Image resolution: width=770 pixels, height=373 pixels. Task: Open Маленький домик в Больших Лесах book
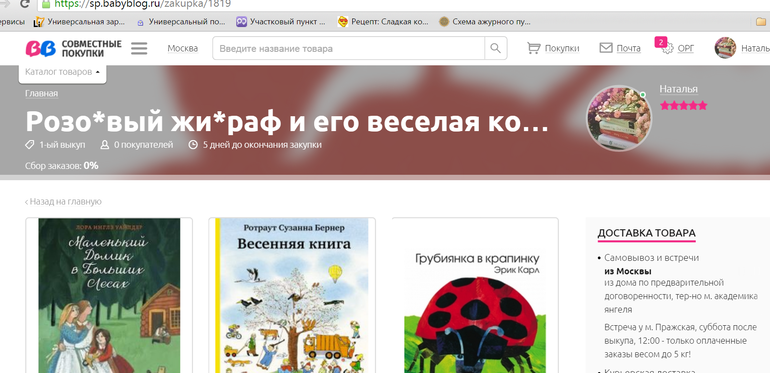109,295
